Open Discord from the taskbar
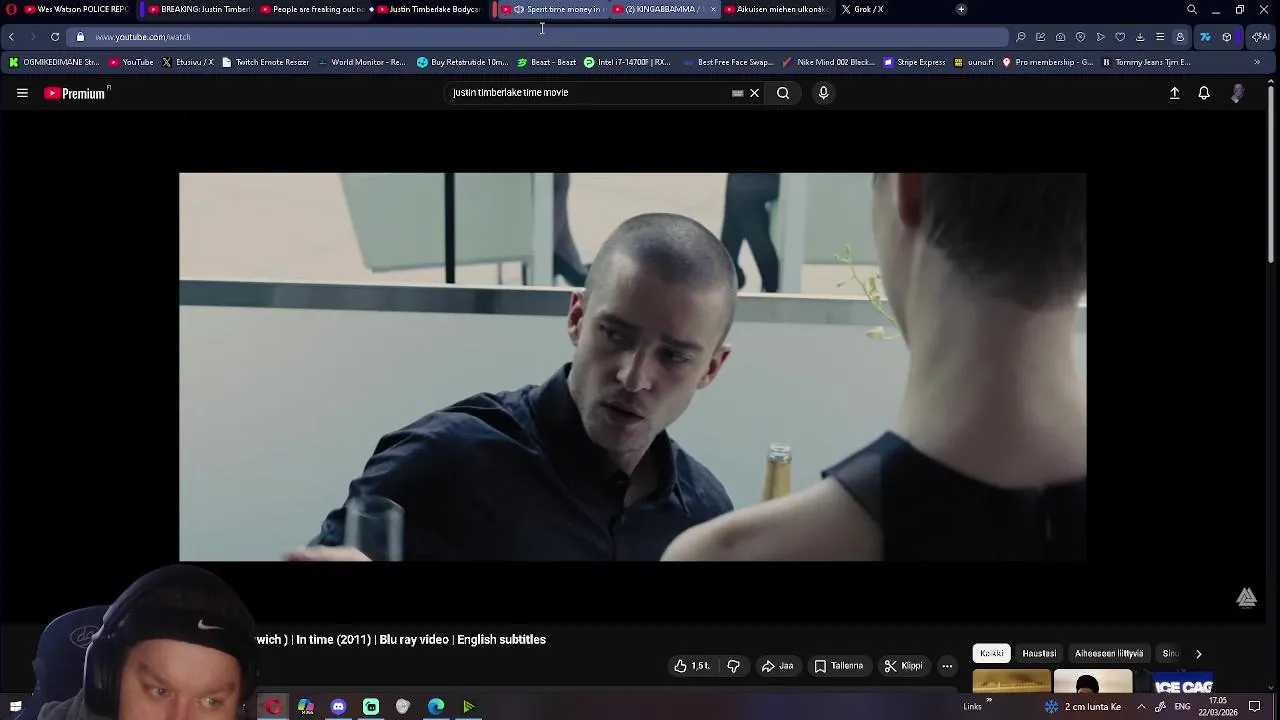The image size is (1280, 720). [x=338, y=707]
